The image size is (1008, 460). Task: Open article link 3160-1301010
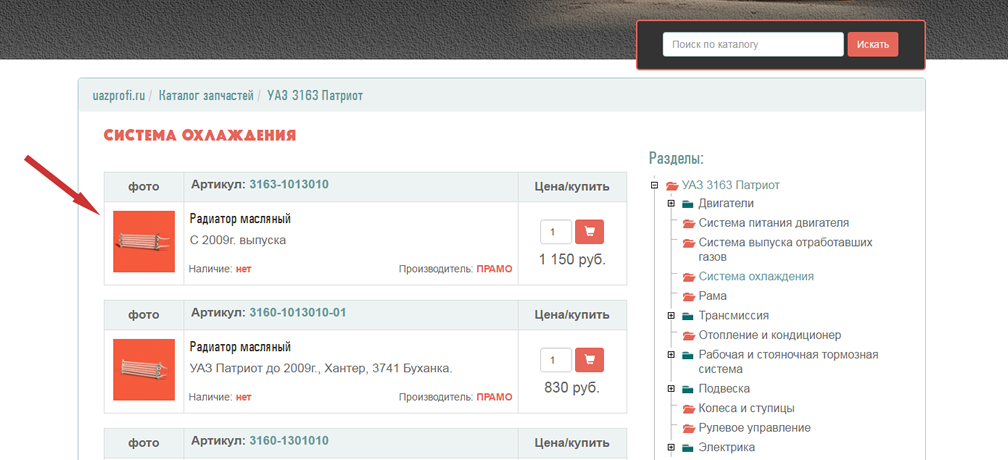(289, 440)
